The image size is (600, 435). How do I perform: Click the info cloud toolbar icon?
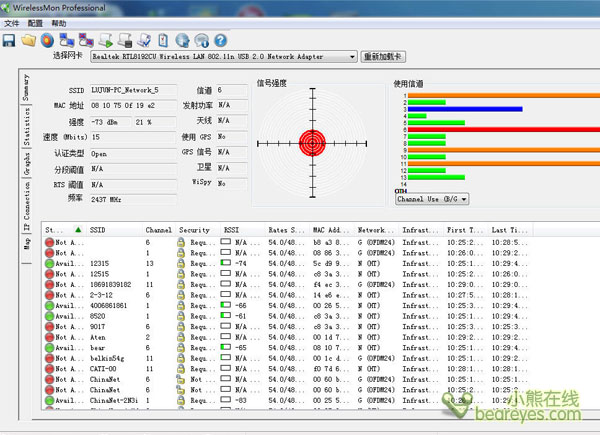pyautogui.click(x=202, y=40)
